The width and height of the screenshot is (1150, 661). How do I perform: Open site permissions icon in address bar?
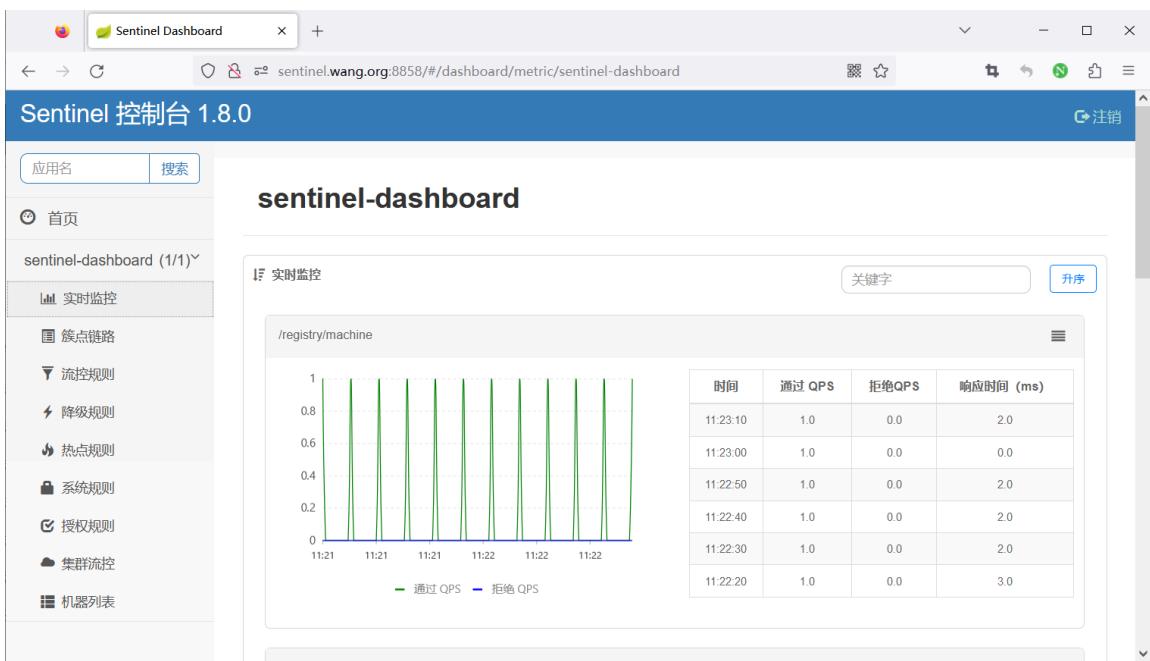pos(261,71)
